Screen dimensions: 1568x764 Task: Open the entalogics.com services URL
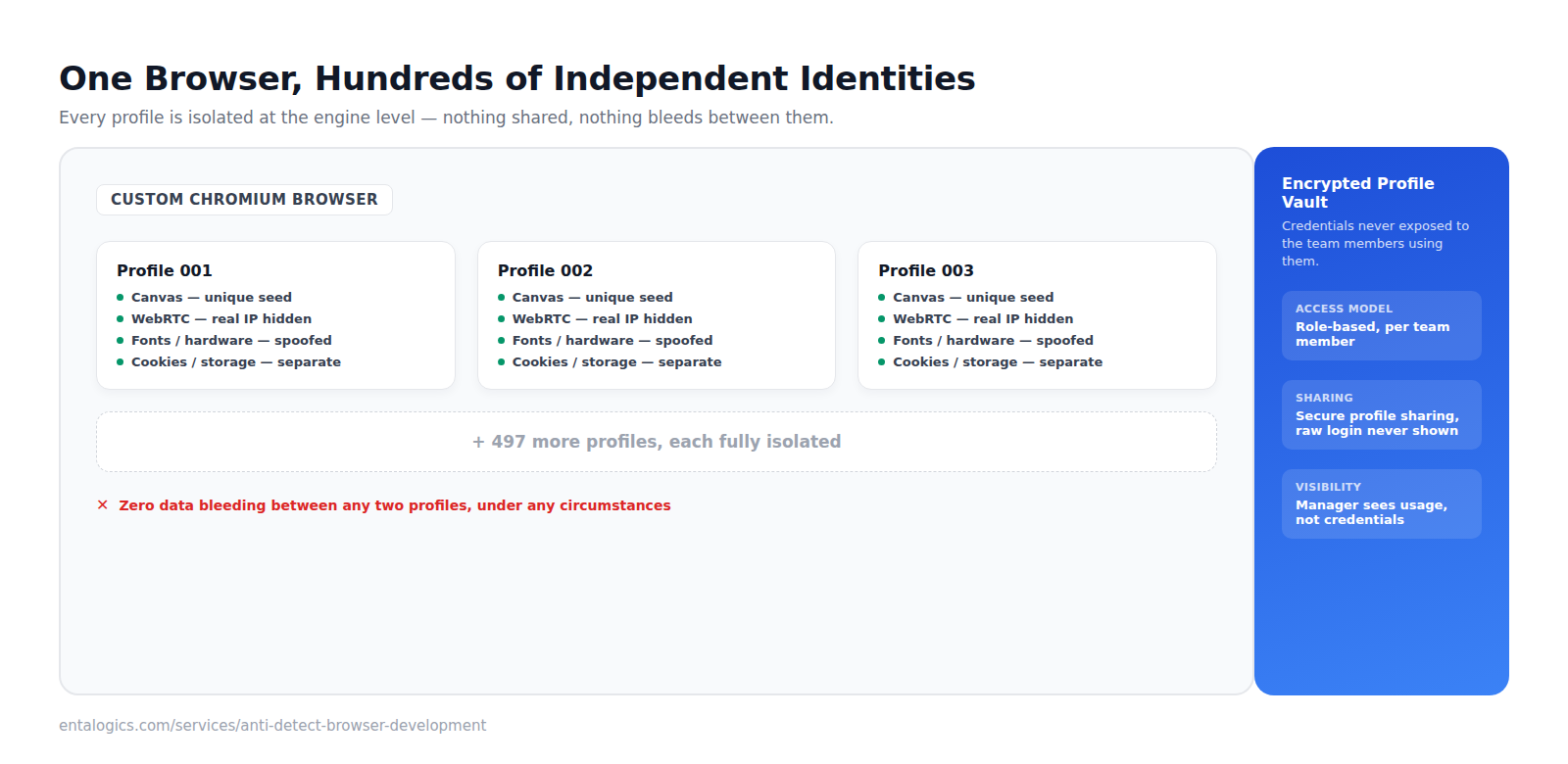[x=272, y=726]
